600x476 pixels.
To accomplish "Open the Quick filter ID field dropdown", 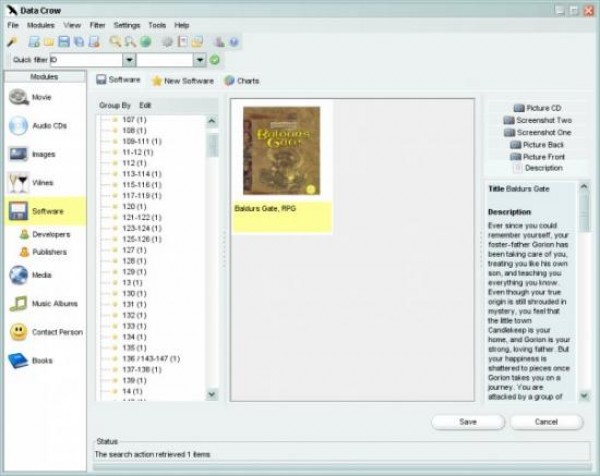I will [128, 60].
